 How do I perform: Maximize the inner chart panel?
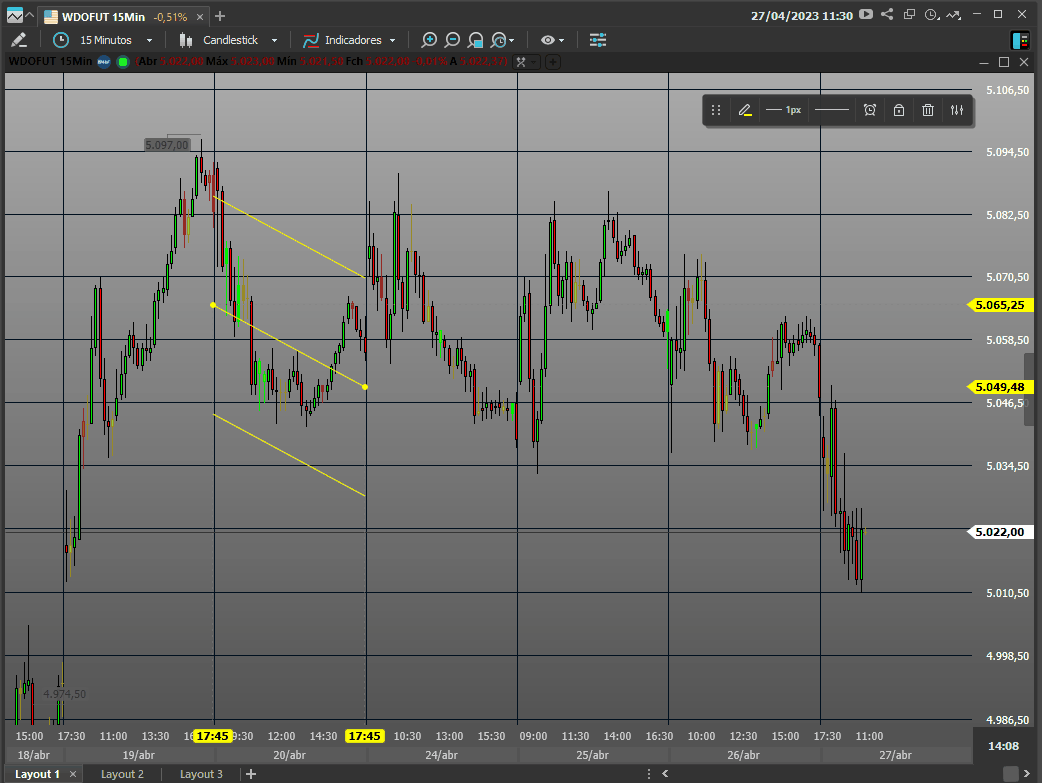point(1004,62)
